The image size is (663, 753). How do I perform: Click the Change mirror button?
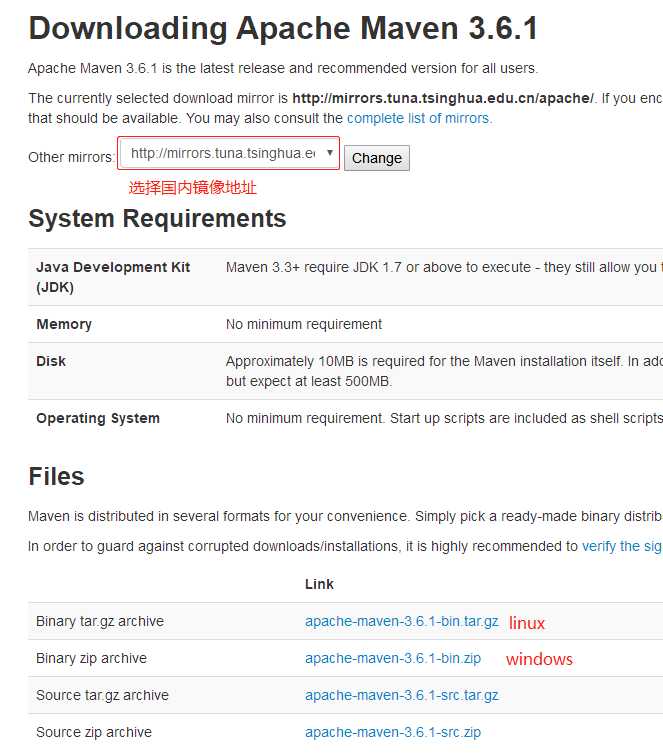click(x=377, y=158)
